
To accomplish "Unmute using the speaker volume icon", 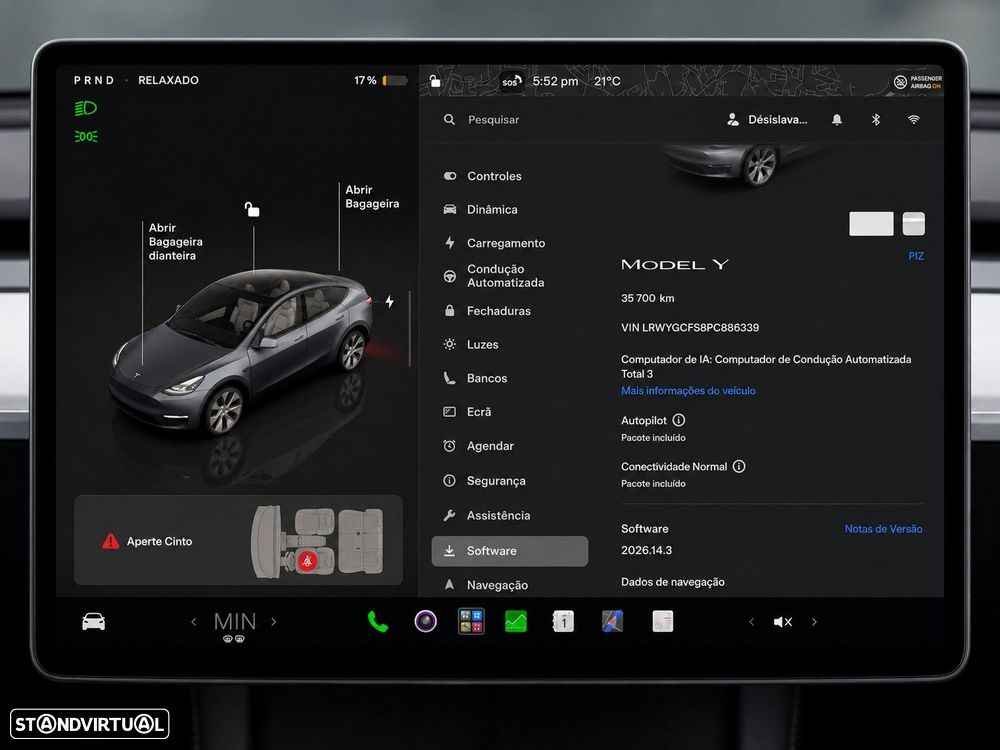I will [783, 622].
